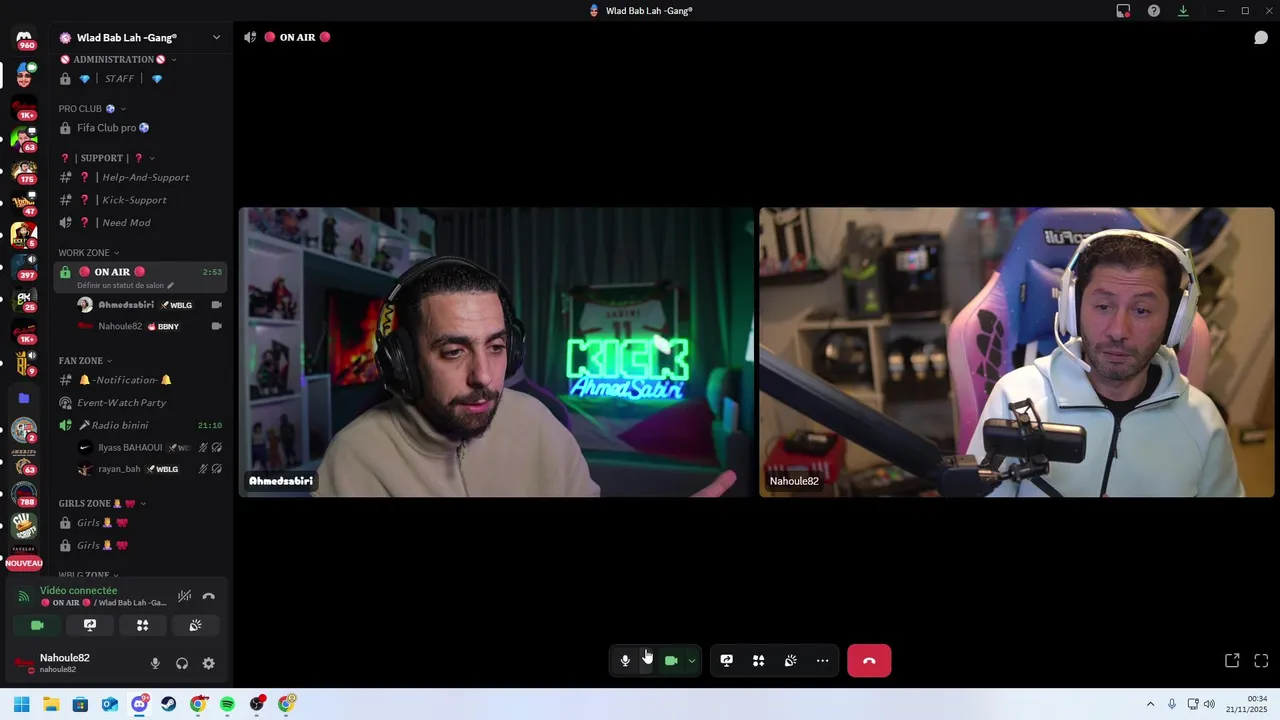Deafen with headphones icon in user panel
The image size is (1280, 720).
pyautogui.click(x=182, y=663)
